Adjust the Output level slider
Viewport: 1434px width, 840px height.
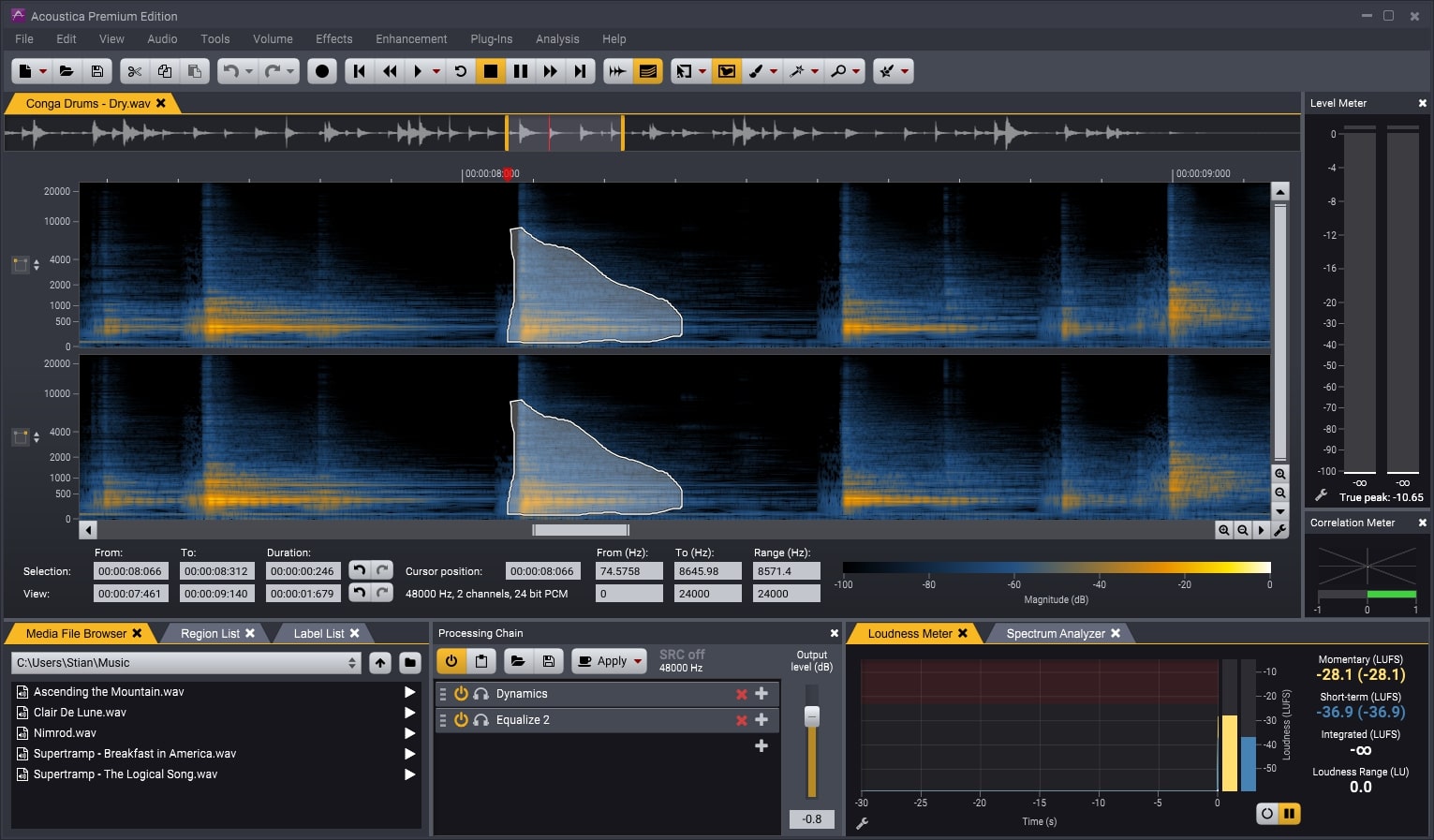pyautogui.click(x=810, y=716)
